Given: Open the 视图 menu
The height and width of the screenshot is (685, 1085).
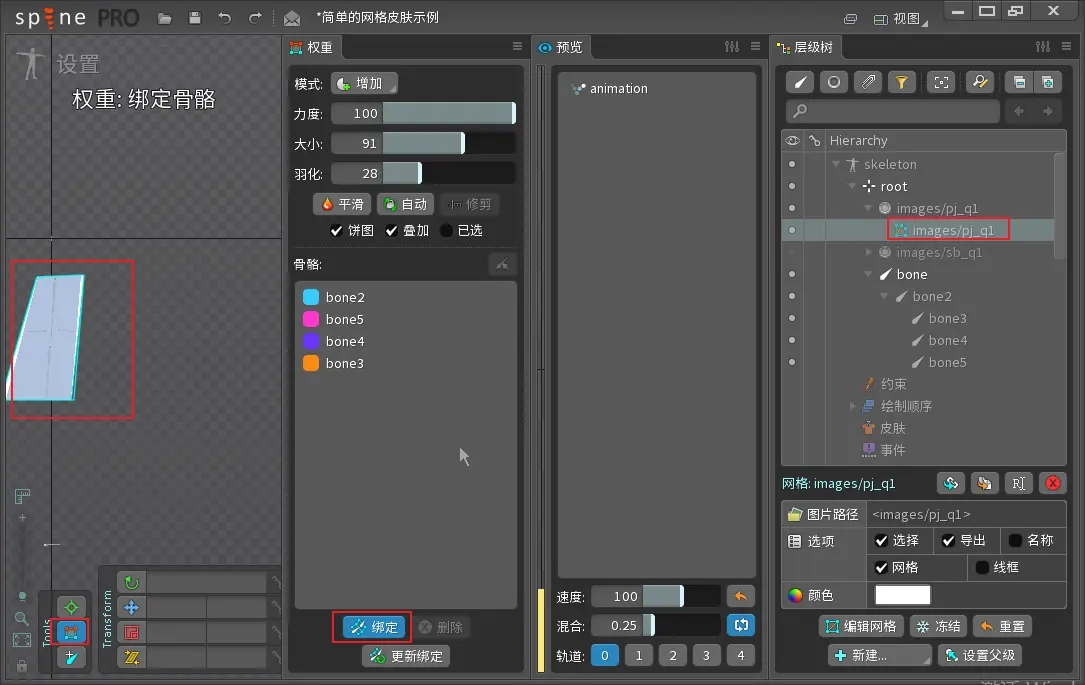Looking at the screenshot, I should tap(900, 19).
